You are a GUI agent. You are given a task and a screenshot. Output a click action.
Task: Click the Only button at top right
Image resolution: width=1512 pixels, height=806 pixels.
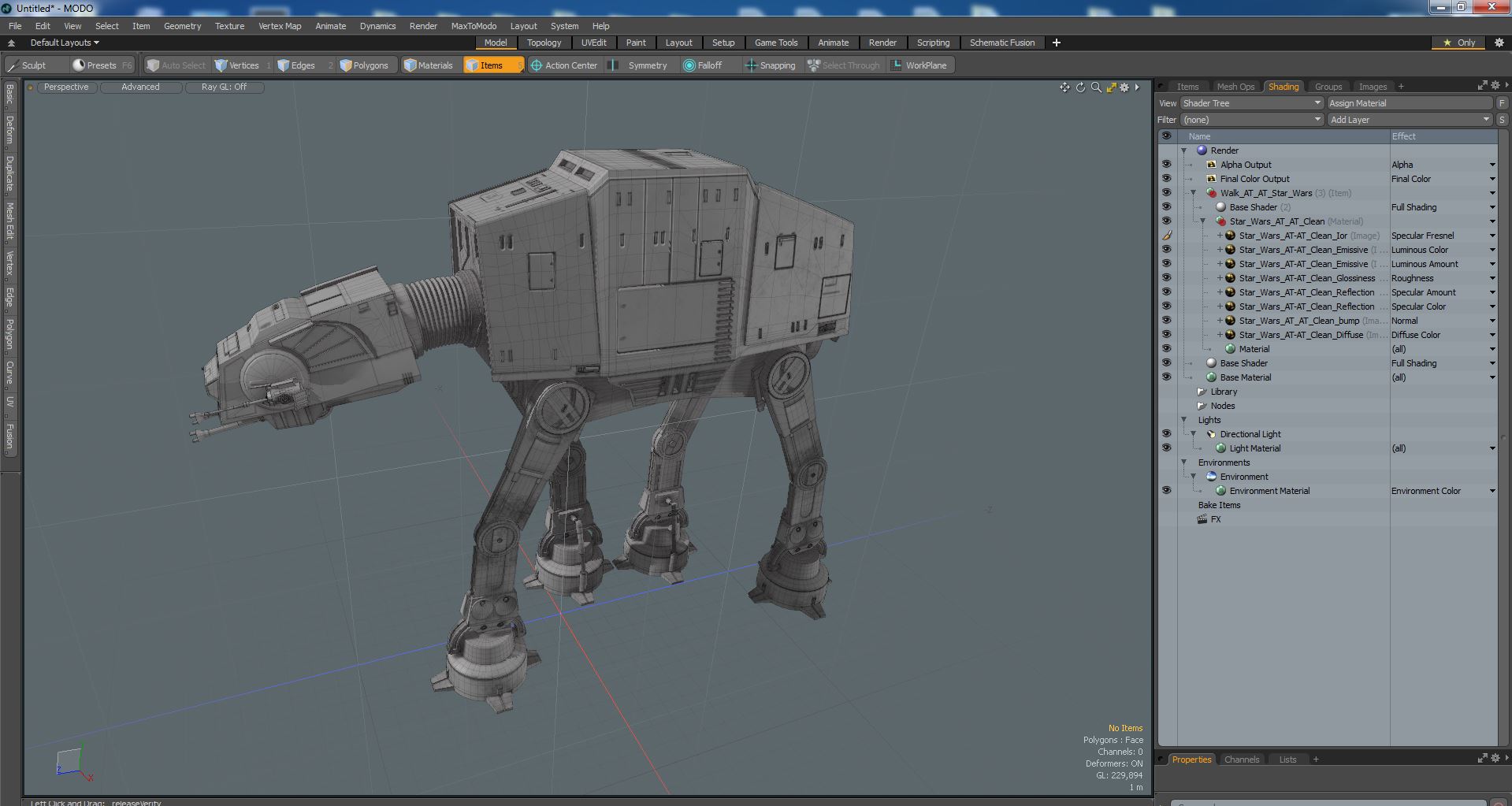click(1459, 43)
